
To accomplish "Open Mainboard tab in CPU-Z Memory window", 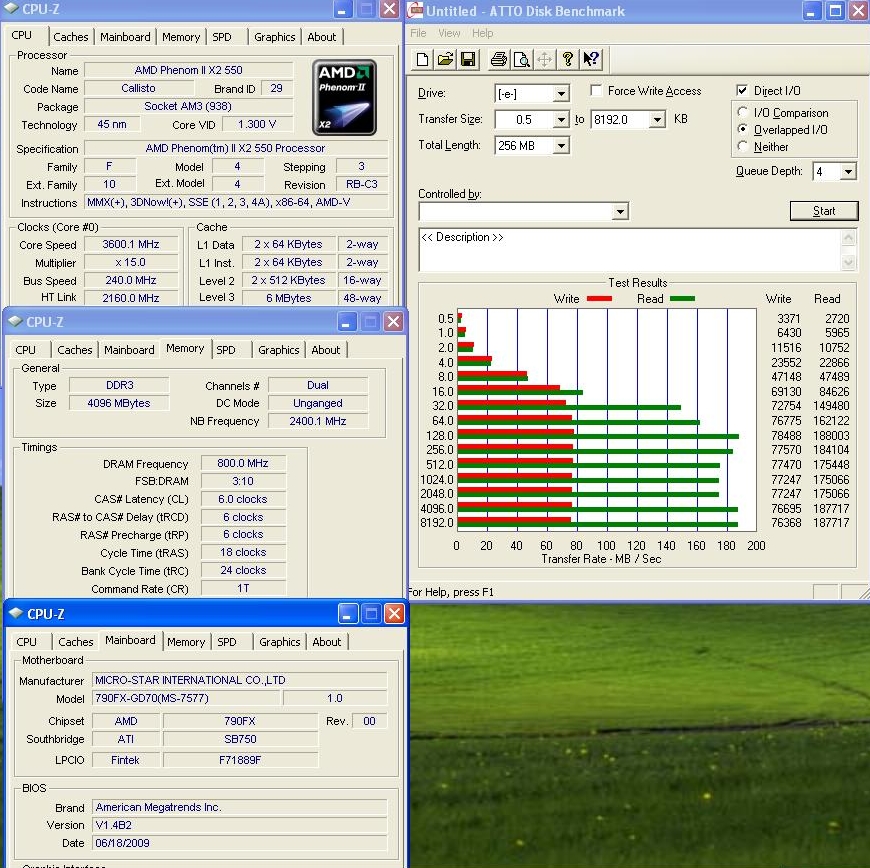I will (129, 350).
